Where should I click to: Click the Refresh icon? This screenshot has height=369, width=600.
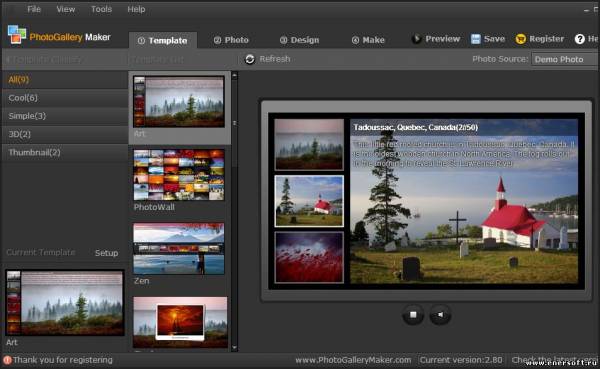(250, 59)
